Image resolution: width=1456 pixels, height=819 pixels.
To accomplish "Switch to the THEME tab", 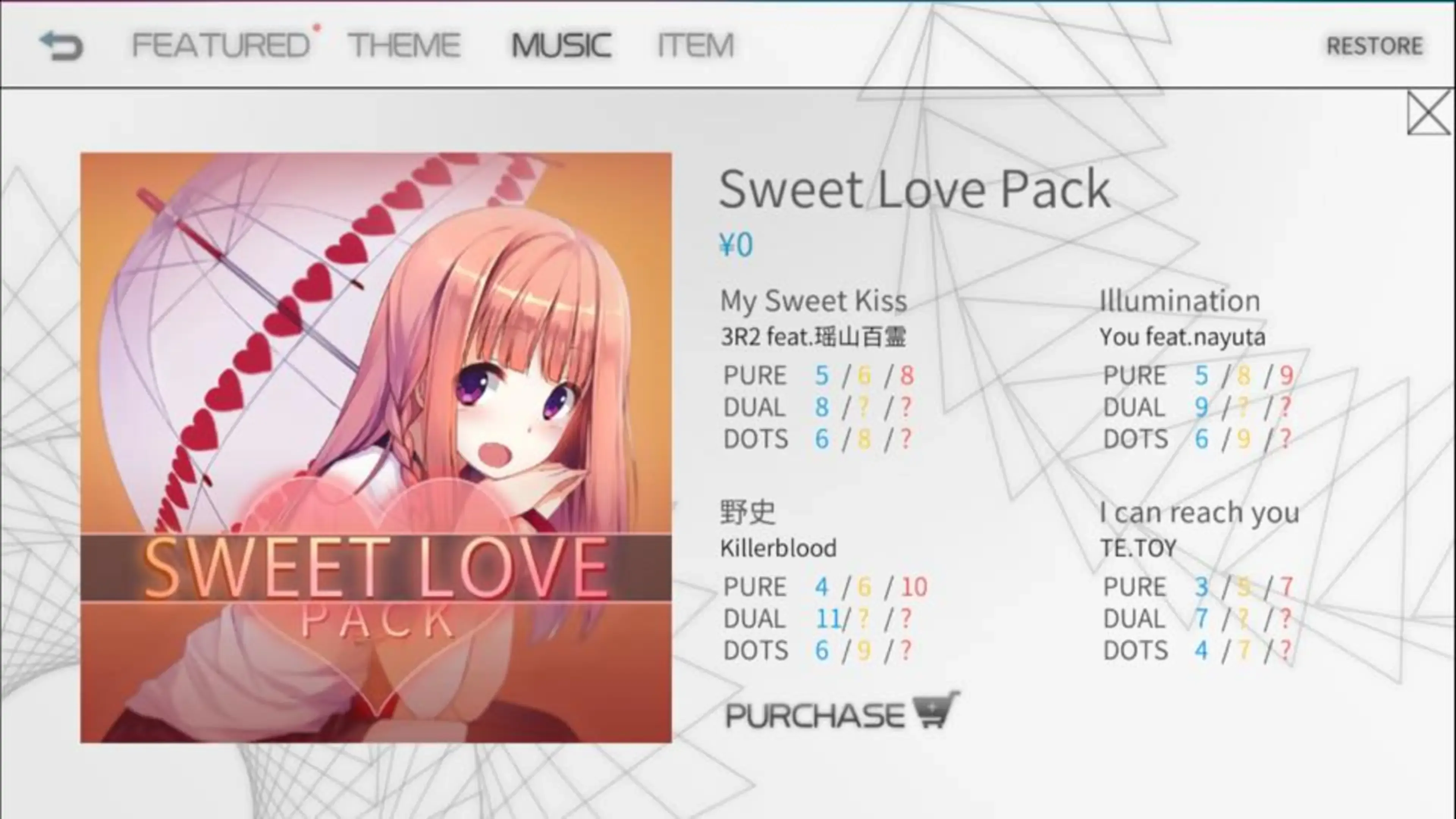I will pyautogui.click(x=404, y=45).
